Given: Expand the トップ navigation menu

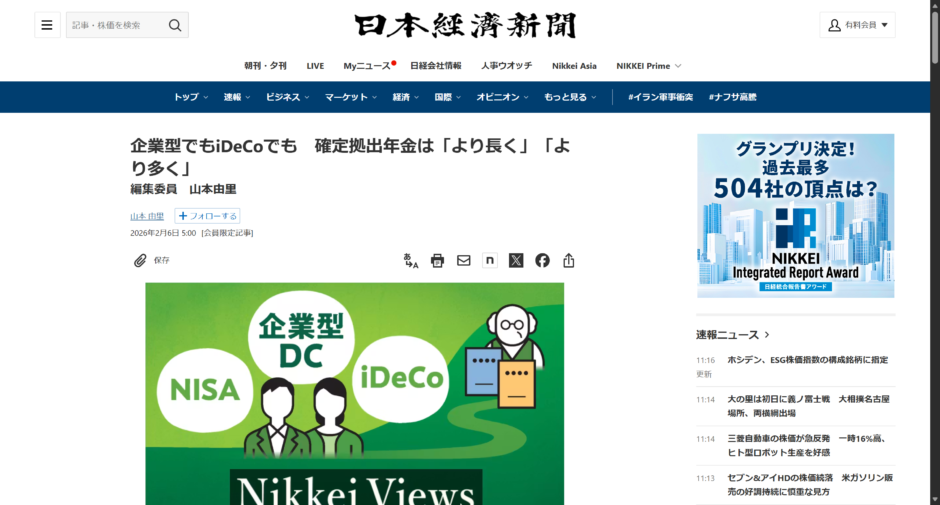Looking at the screenshot, I should pos(191,97).
